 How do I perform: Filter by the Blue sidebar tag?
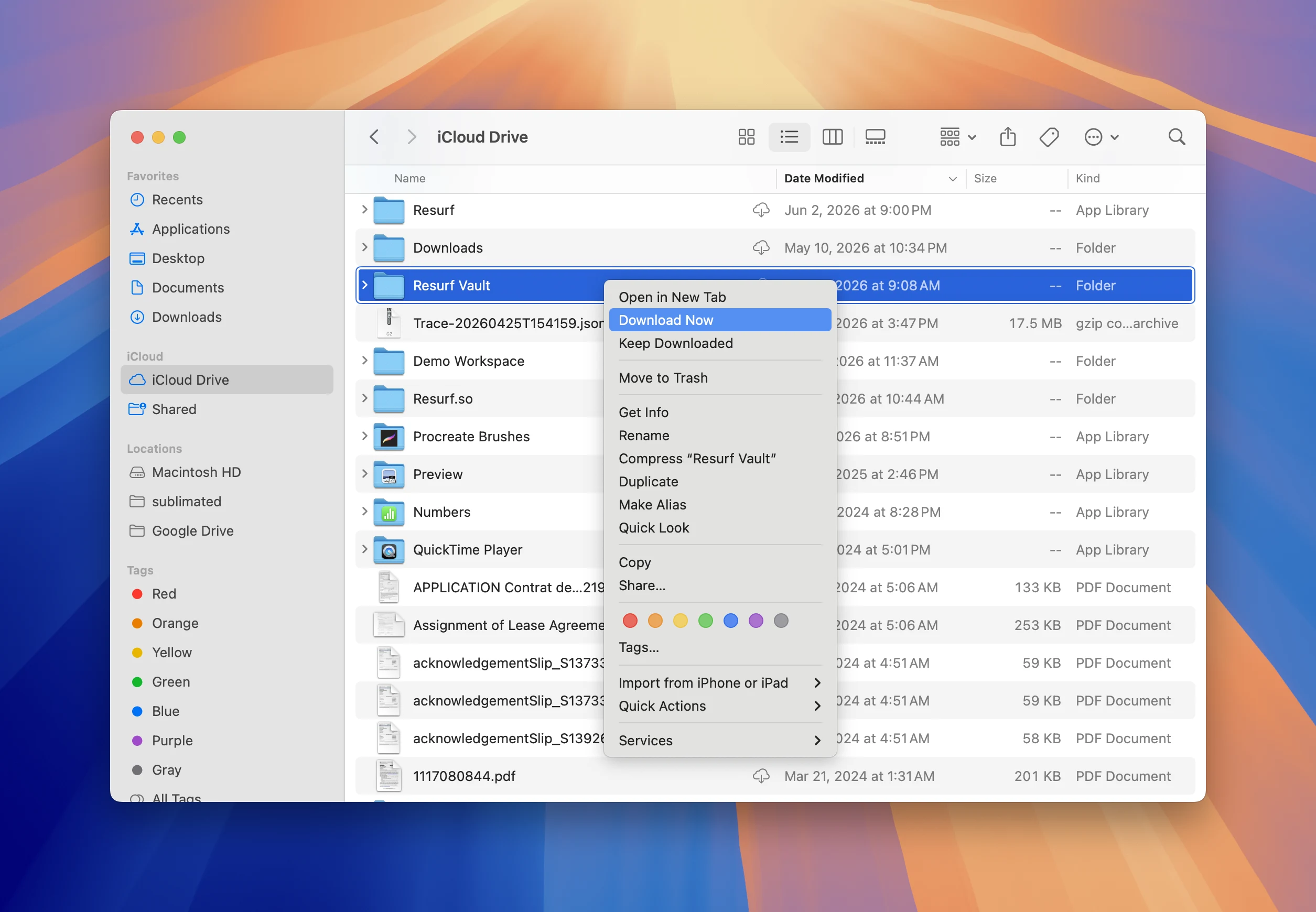pos(227,711)
